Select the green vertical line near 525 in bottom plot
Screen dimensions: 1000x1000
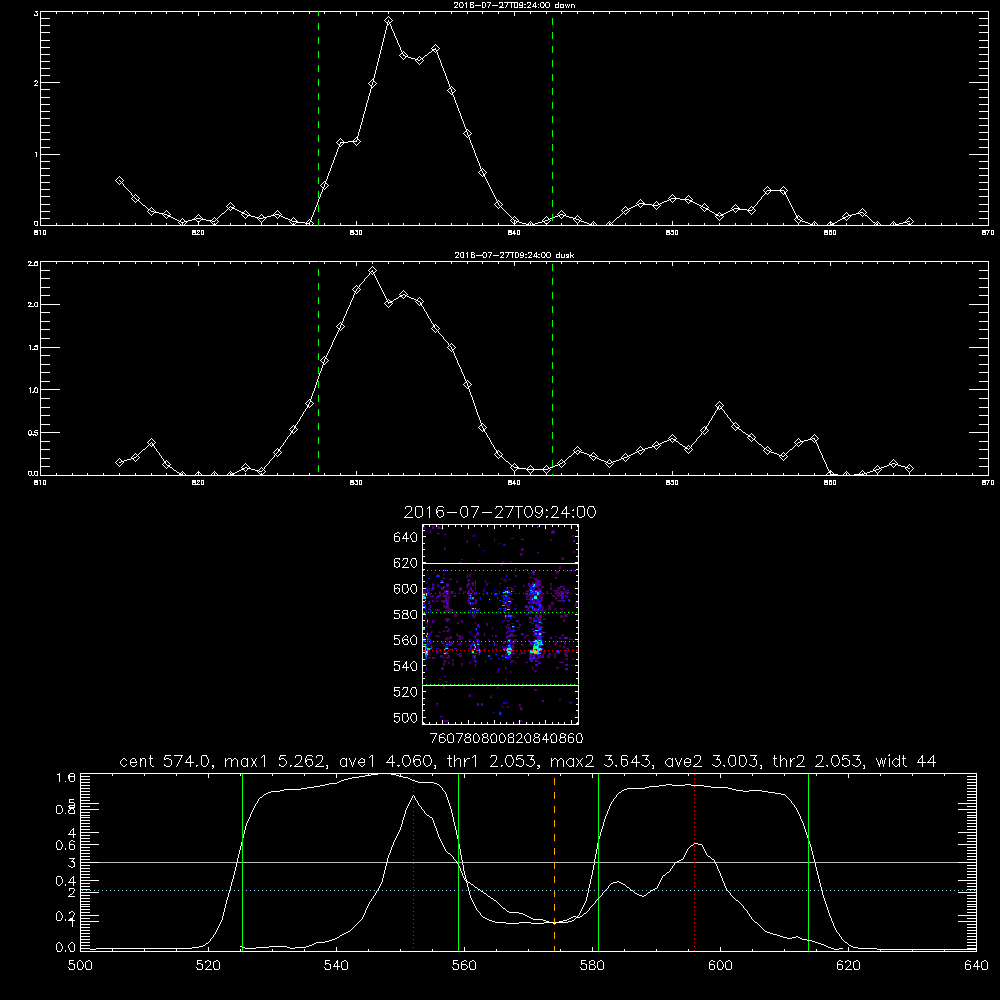pos(242,861)
